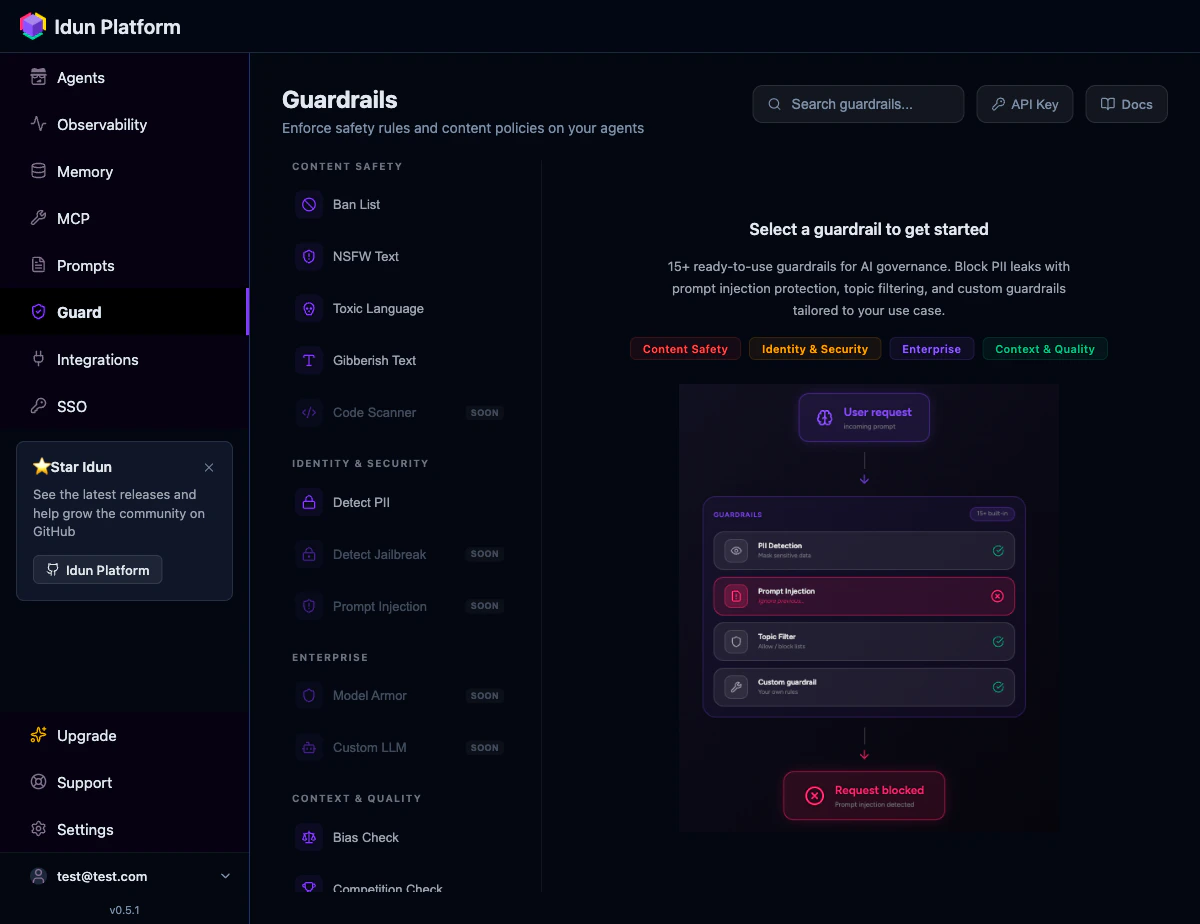
Task: Click the Bias Check scales icon
Action: [x=309, y=837]
